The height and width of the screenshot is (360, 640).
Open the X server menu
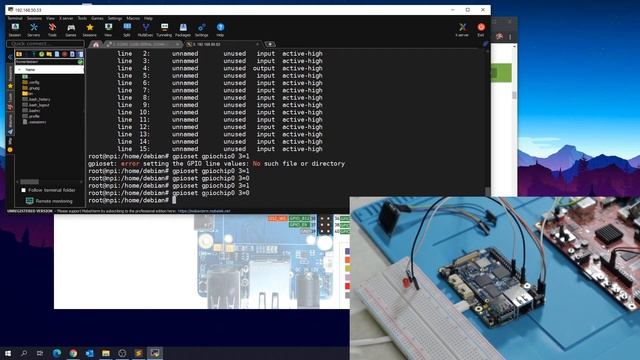click(x=66, y=18)
